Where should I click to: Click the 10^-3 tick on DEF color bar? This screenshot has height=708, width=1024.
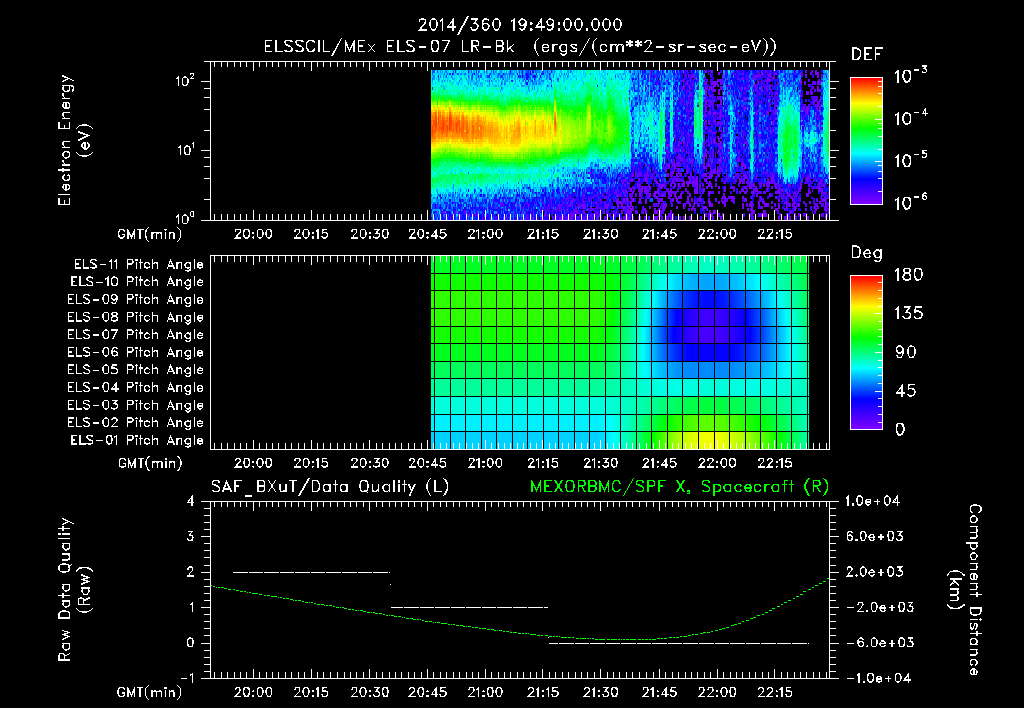910,77
